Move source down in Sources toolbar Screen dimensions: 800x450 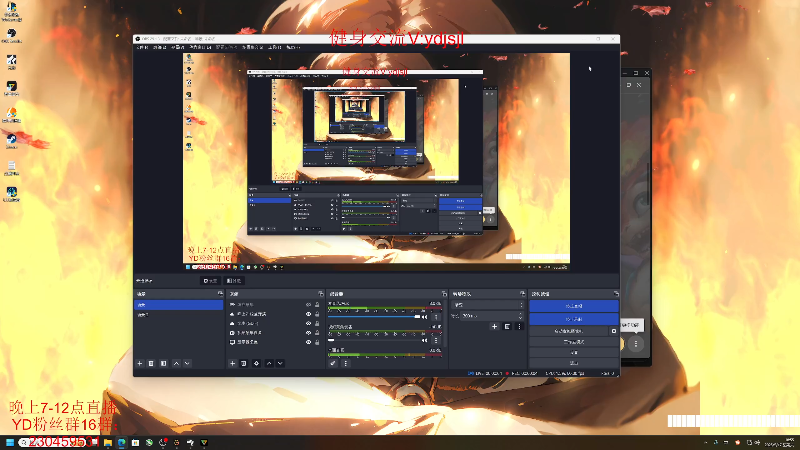[280, 363]
